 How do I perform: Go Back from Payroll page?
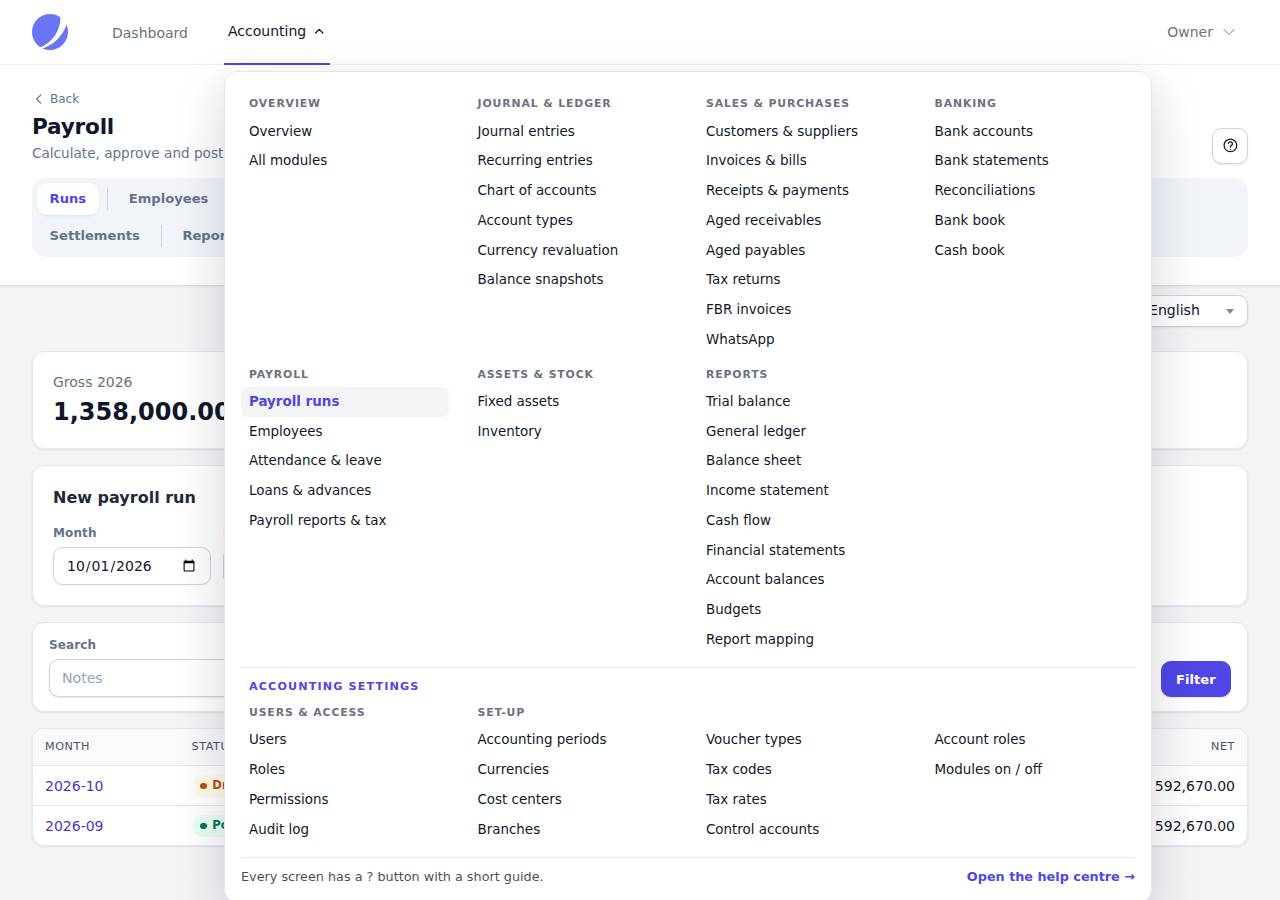pos(57,99)
